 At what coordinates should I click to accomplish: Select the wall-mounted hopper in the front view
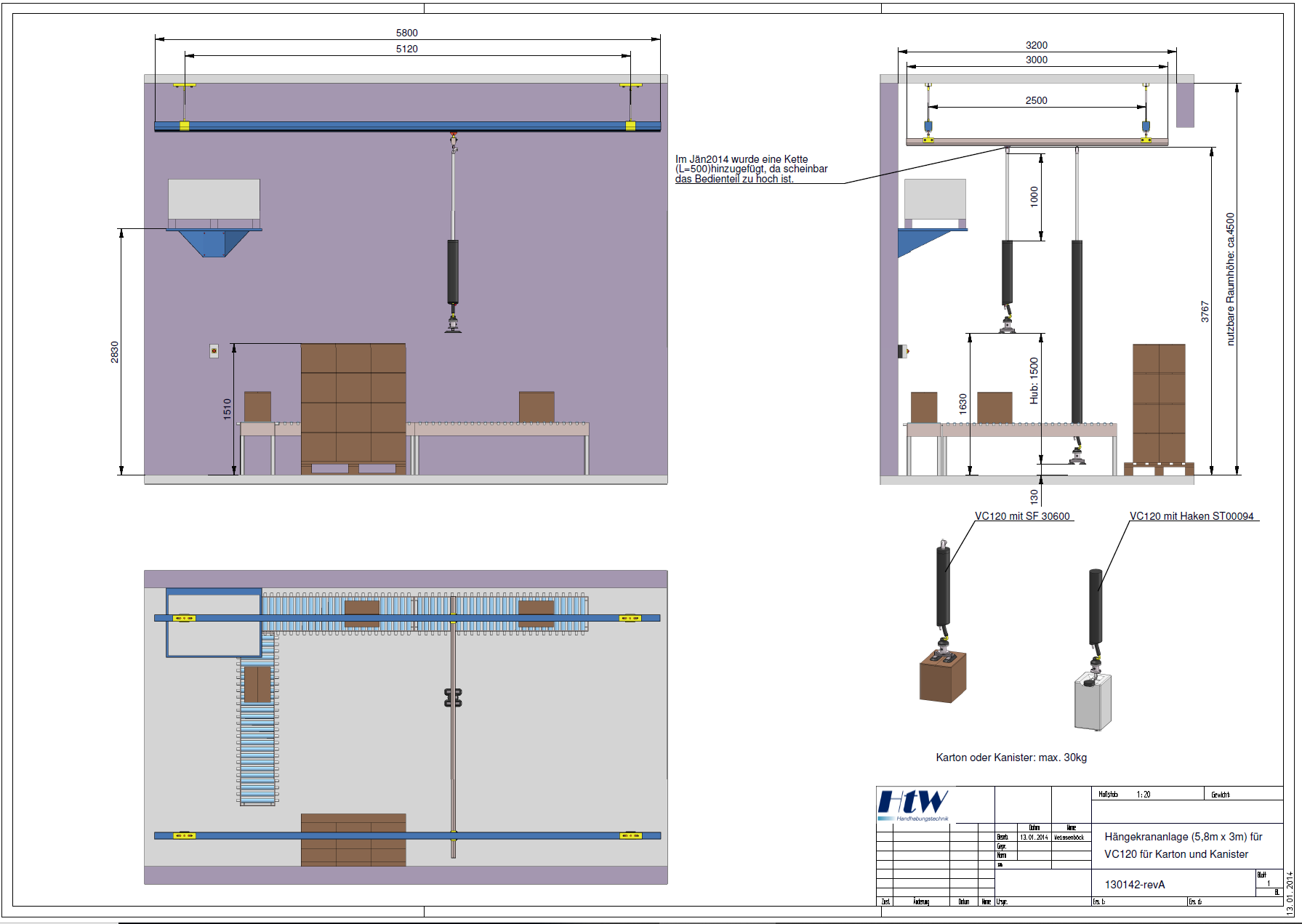coord(214,218)
